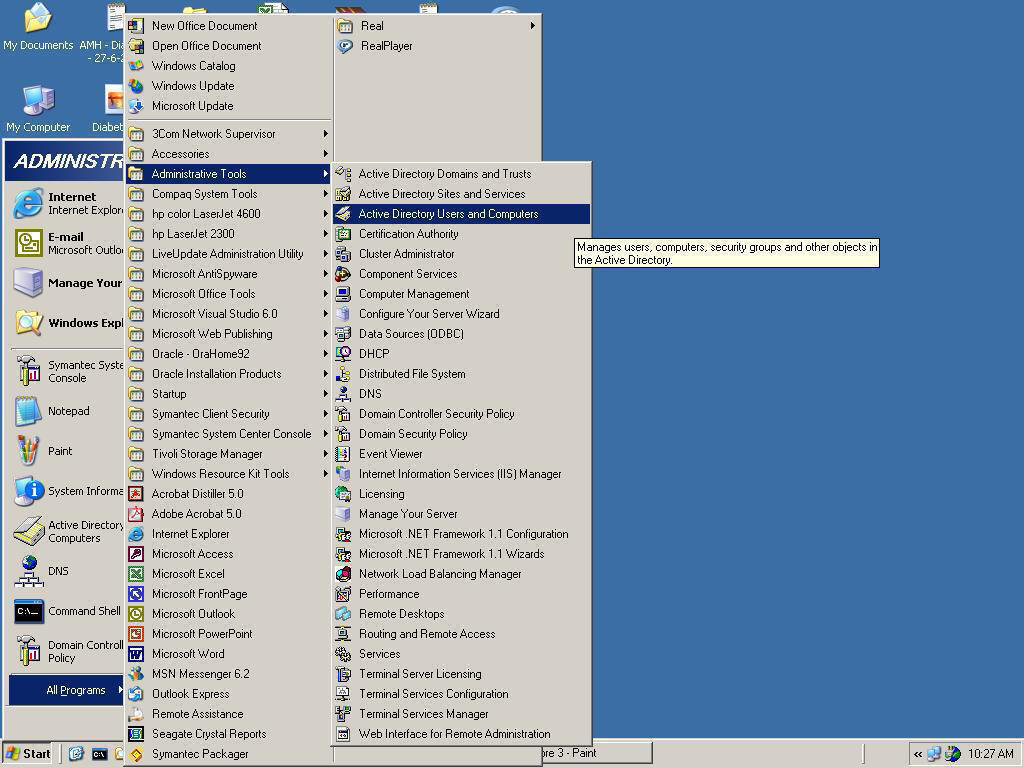This screenshot has height=768, width=1024.
Task: Click the Microsoft Access icon
Action: point(136,554)
